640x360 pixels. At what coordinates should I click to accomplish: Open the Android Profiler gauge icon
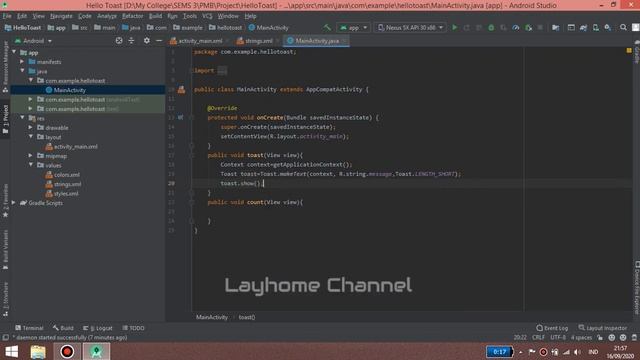pyautogui.click(x=516, y=28)
